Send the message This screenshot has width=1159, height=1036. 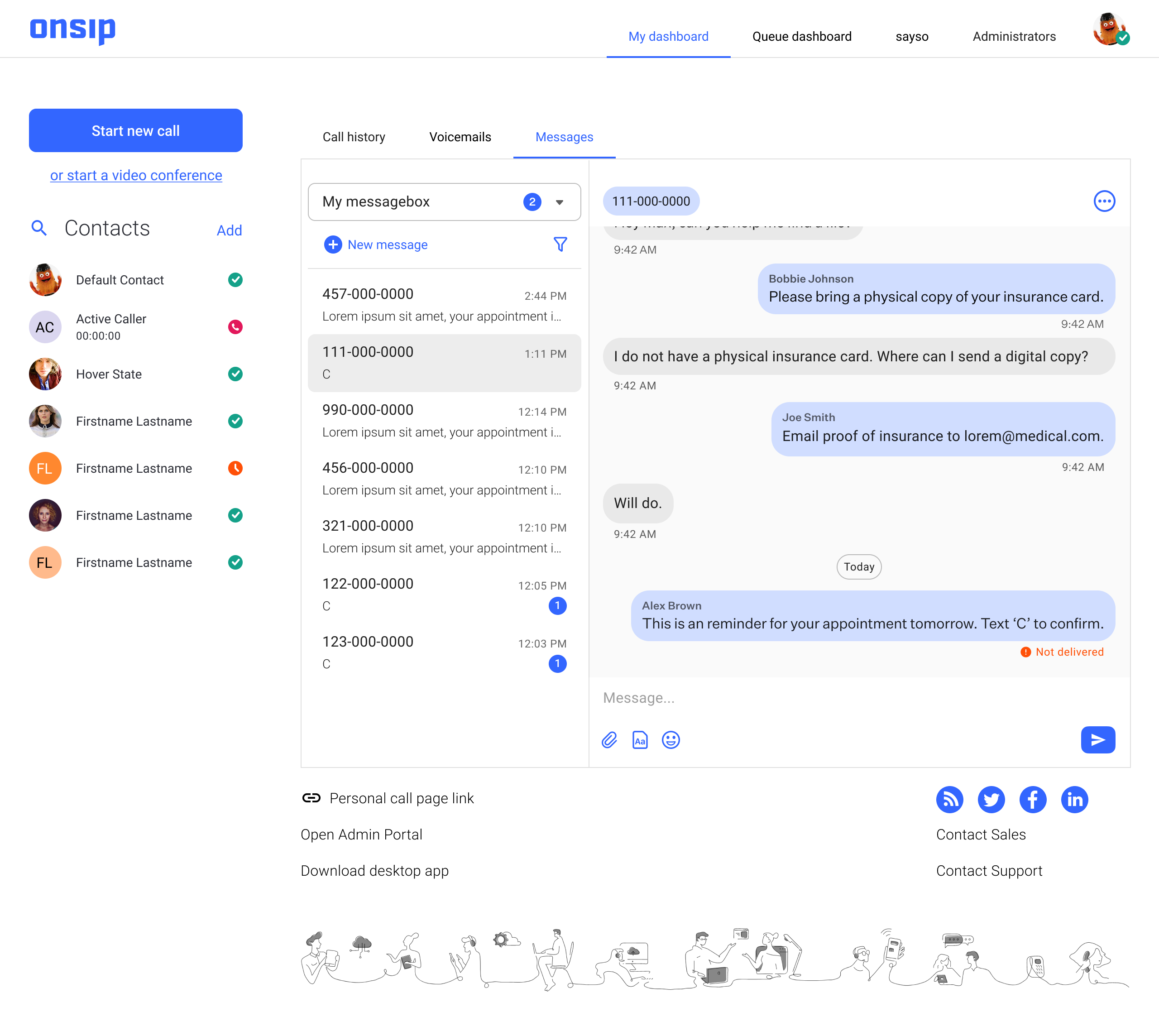click(x=1098, y=740)
